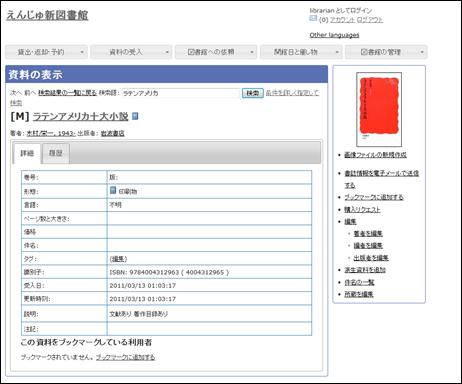
Task: Click the 言語 value 不明
Action: tap(116, 205)
